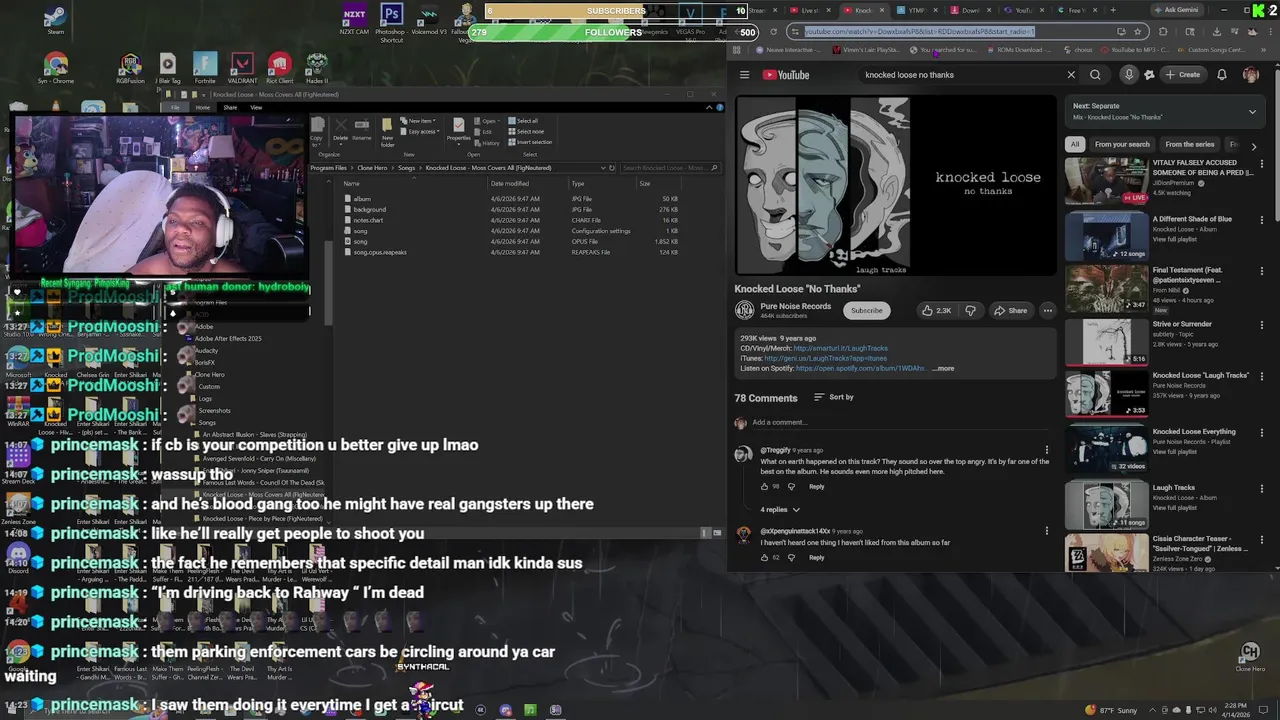
Task: Select From the series chip
Action: 1190,144
